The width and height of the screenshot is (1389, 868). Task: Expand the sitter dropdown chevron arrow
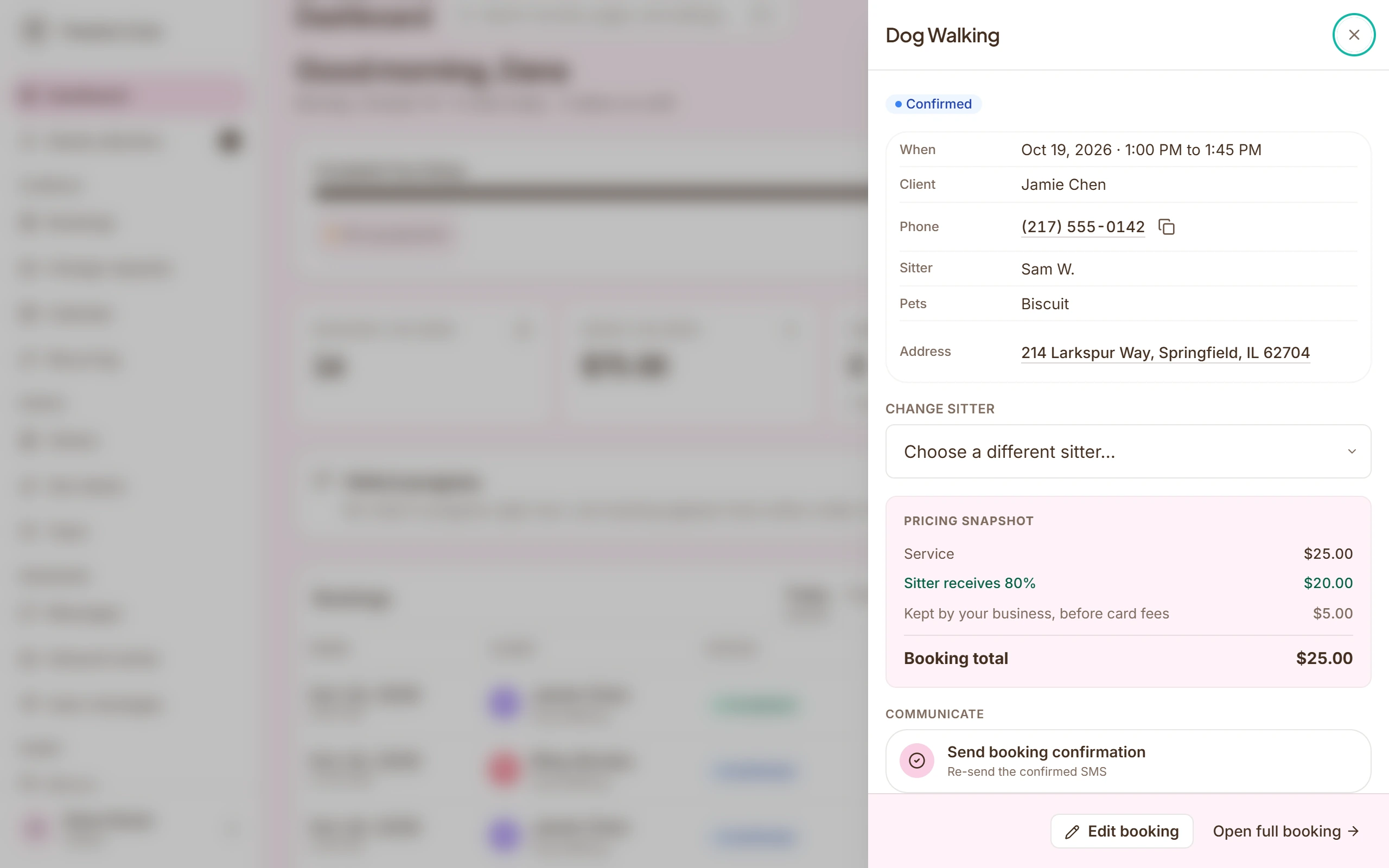tap(1352, 452)
